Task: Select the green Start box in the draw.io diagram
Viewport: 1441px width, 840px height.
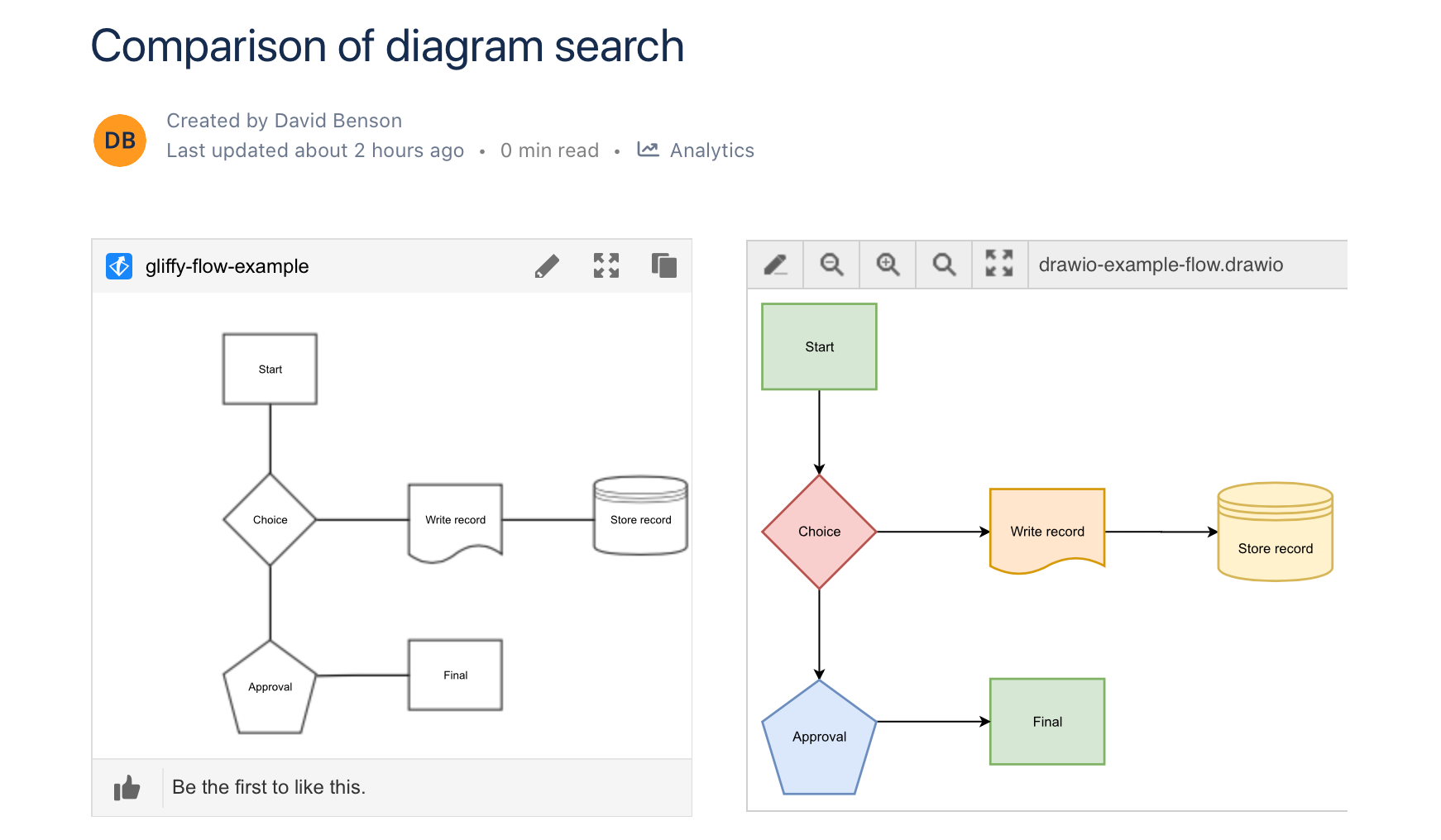Action: 819,346
